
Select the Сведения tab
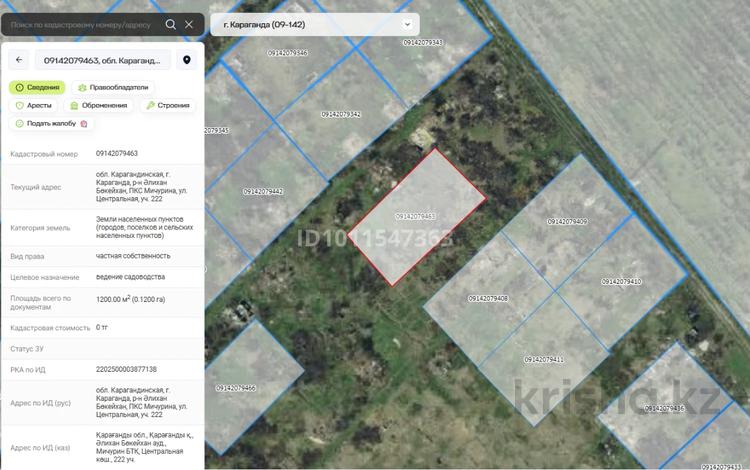(x=37, y=87)
